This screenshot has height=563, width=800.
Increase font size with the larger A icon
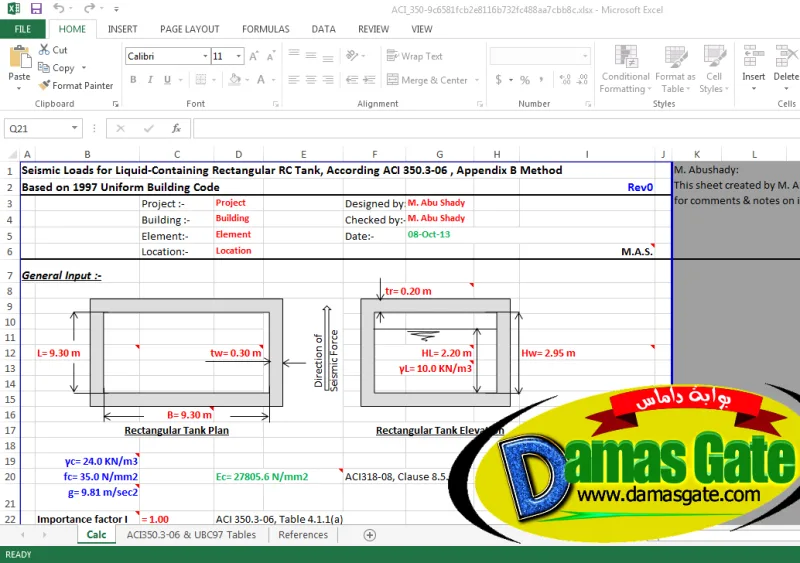pos(254,56)
